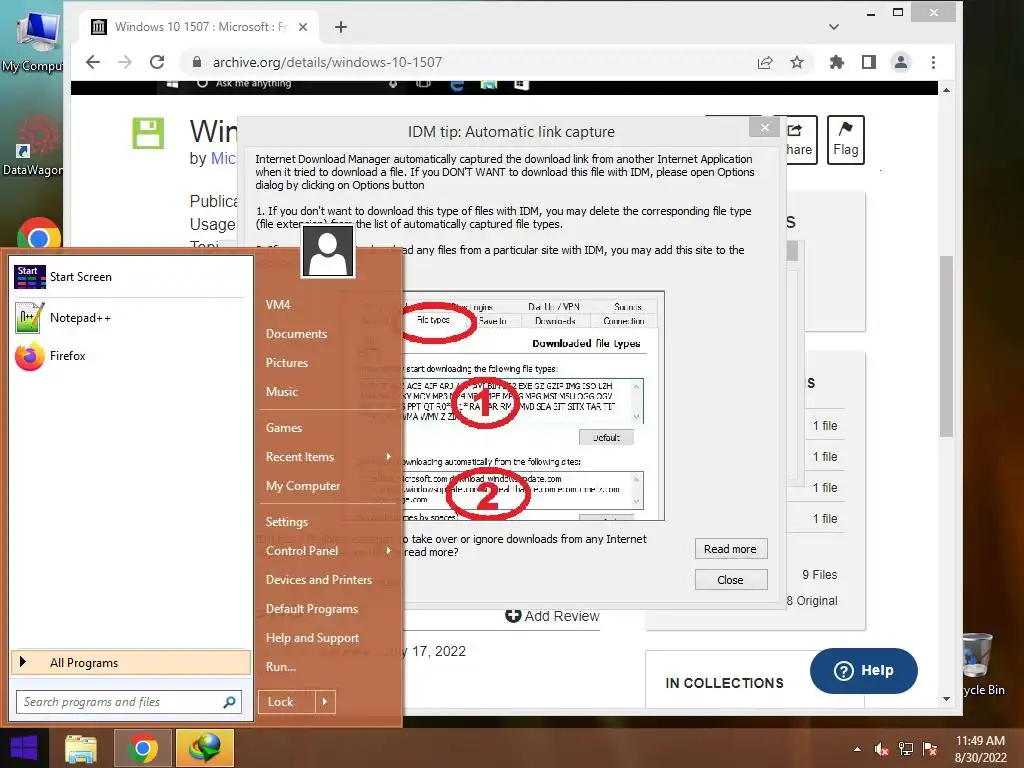Show hidden tray icons arrow
The width and height of the screenshot is (1024, 768).
(857, 749)
